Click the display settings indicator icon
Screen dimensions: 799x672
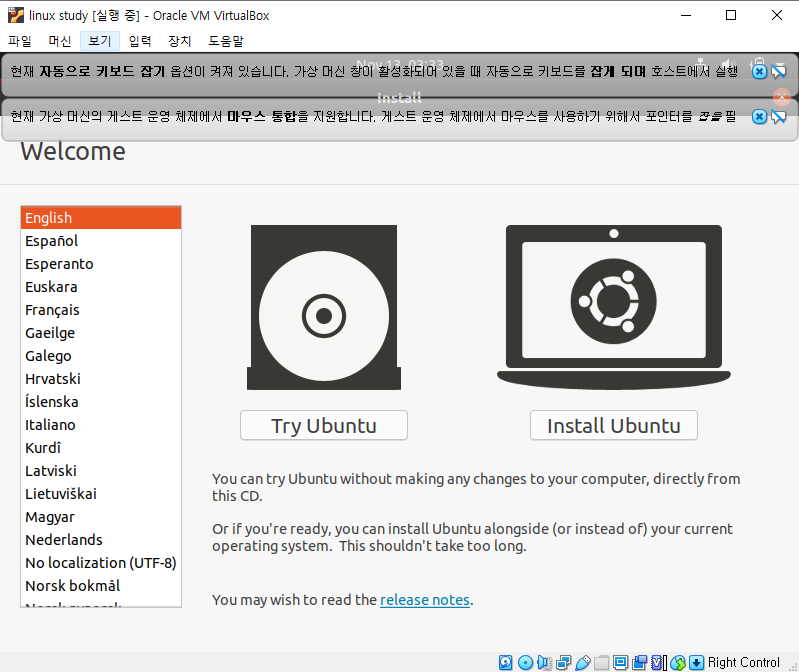(620, 662)
